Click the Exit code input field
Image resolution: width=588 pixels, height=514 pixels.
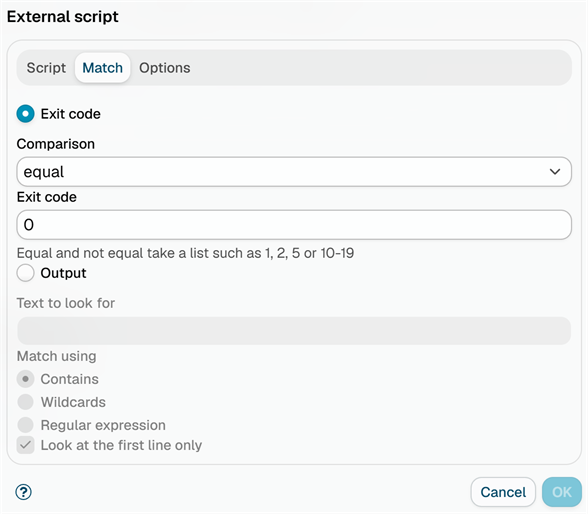coord(294,225)
